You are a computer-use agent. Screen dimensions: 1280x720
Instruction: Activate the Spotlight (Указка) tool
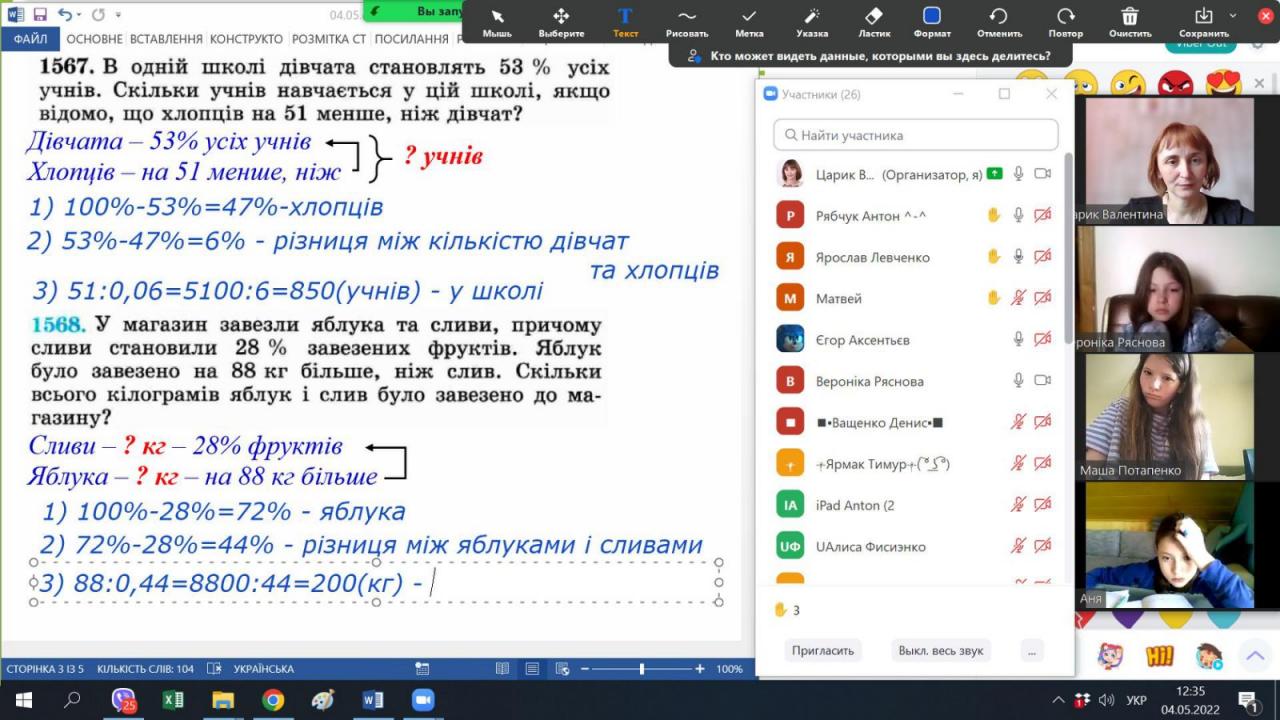coord(811,21)
